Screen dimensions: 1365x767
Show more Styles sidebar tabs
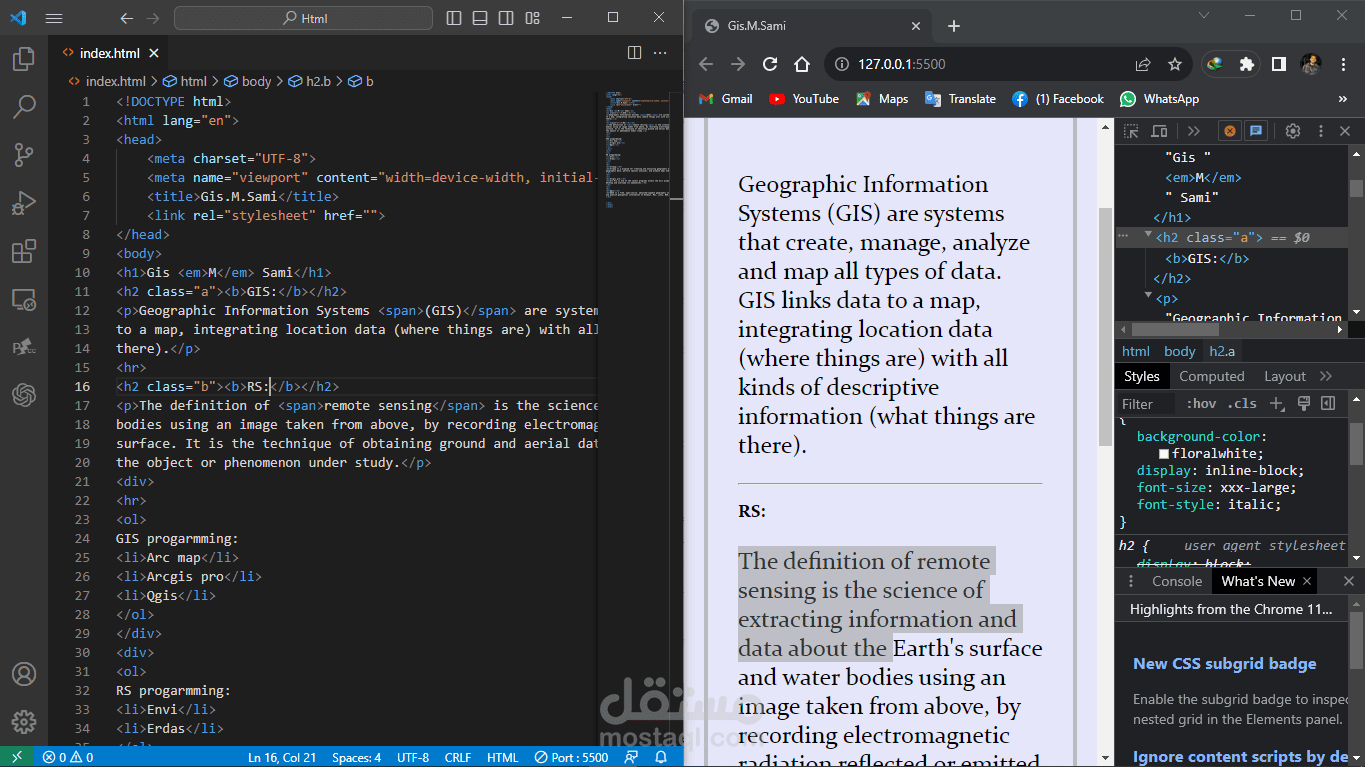[1326, 376]
